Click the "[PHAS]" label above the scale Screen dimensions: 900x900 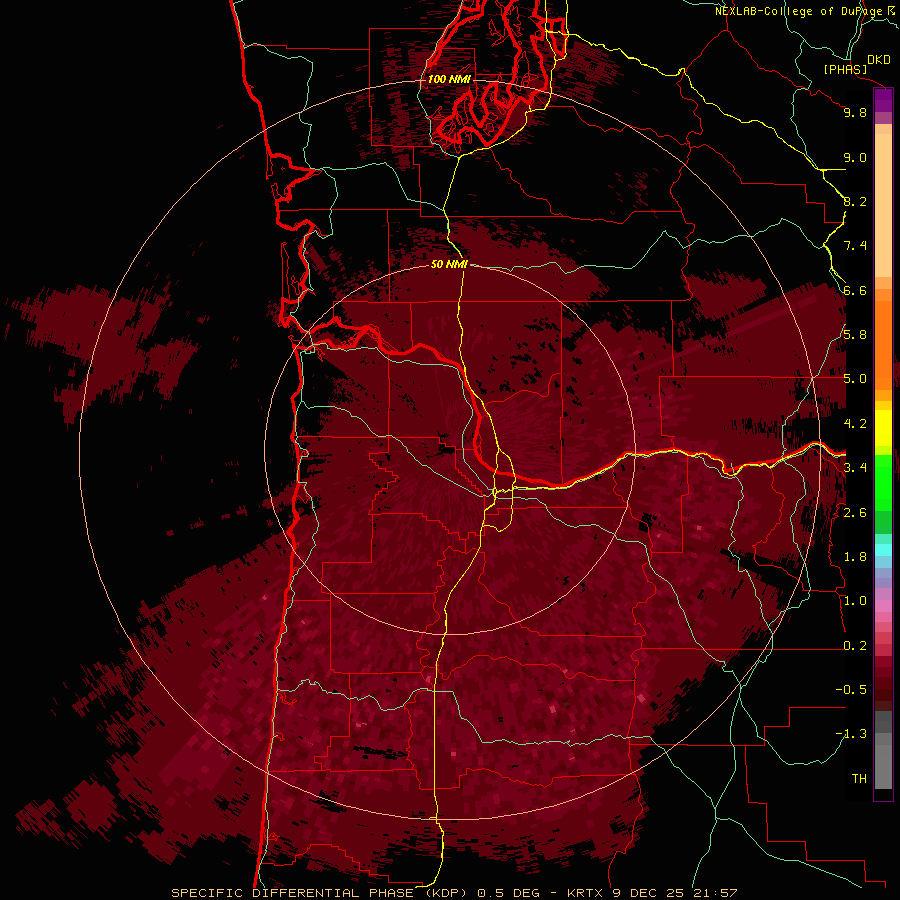(x=845, y=69)
